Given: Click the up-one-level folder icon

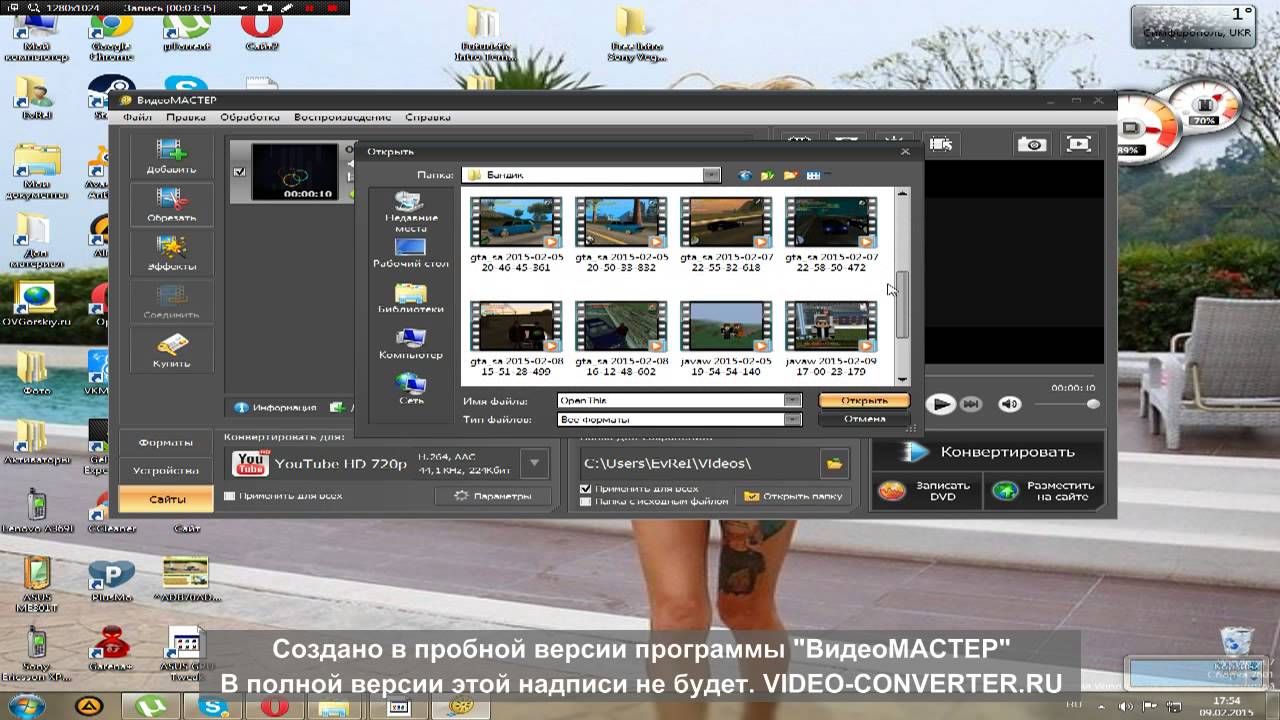Looking at the screenshot, I should coord(767,175).
